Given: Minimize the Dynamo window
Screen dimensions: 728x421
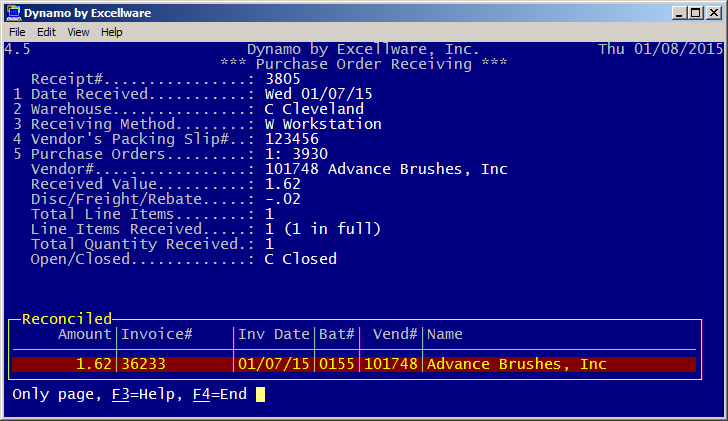Looking at the screenshot, I should [679, 13].
